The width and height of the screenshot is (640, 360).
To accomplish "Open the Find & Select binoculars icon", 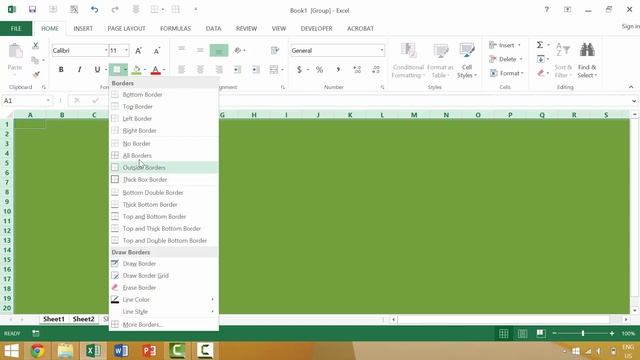I will click(587, 51).
